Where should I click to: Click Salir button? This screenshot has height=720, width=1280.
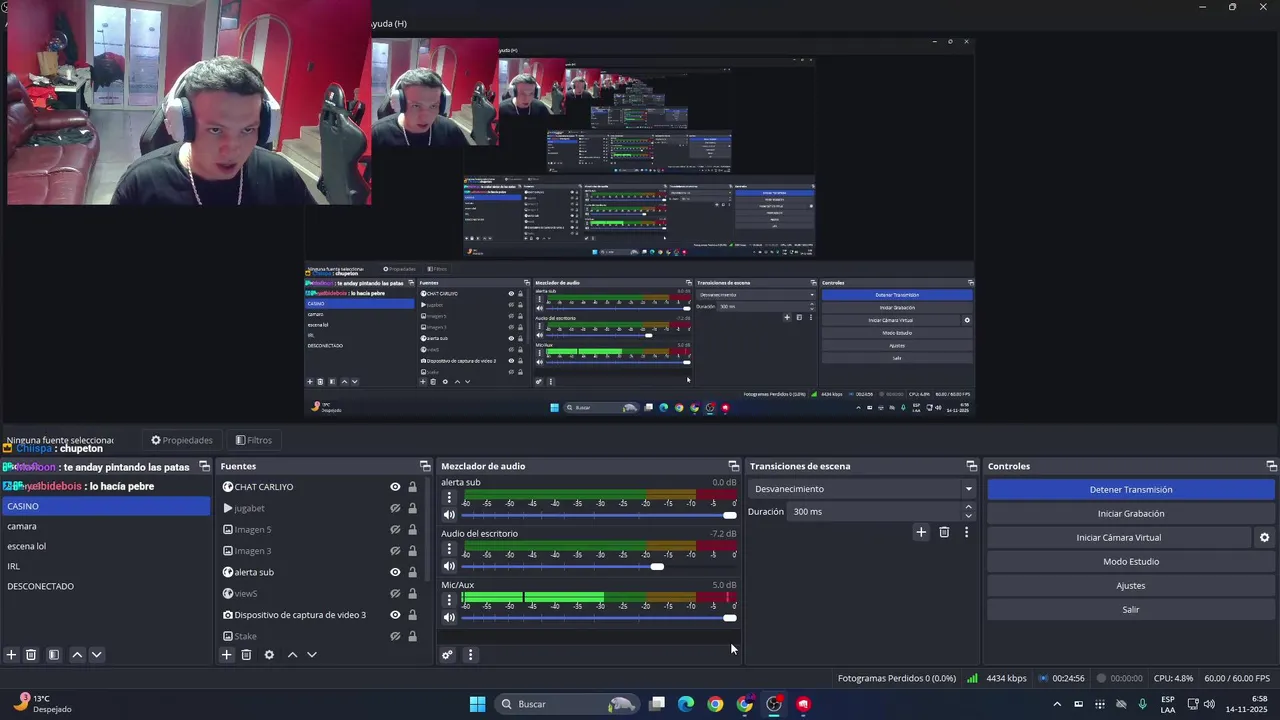coord(1131,609)
